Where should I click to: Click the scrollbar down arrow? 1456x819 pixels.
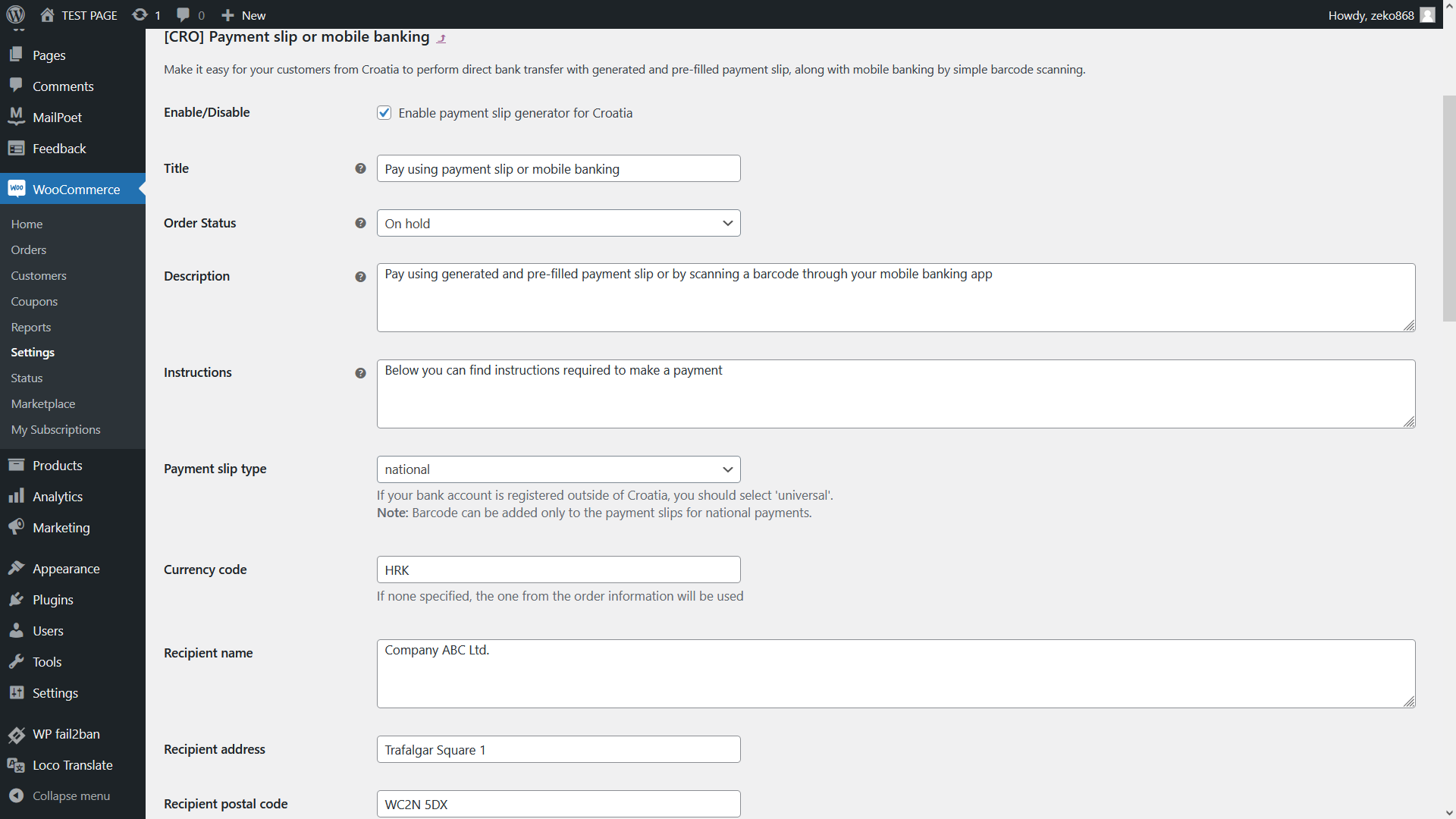coord(1449,812)
